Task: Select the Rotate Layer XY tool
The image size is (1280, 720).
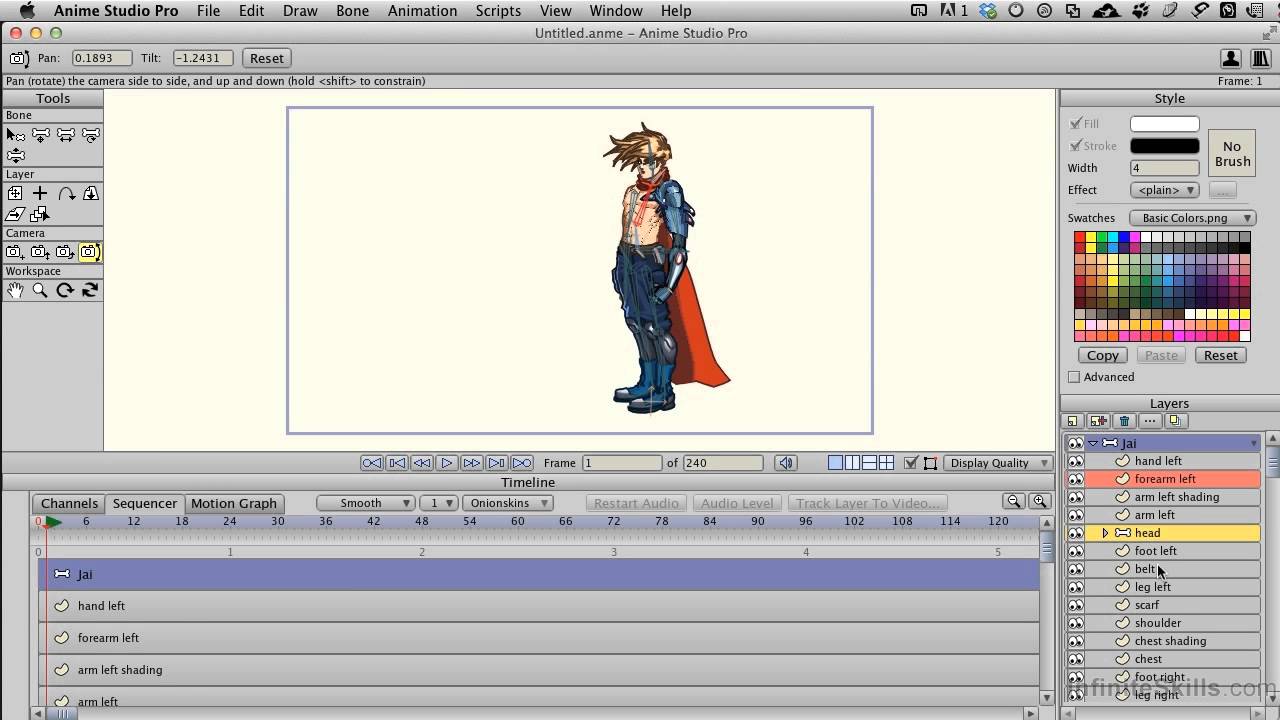Action: 90,193
